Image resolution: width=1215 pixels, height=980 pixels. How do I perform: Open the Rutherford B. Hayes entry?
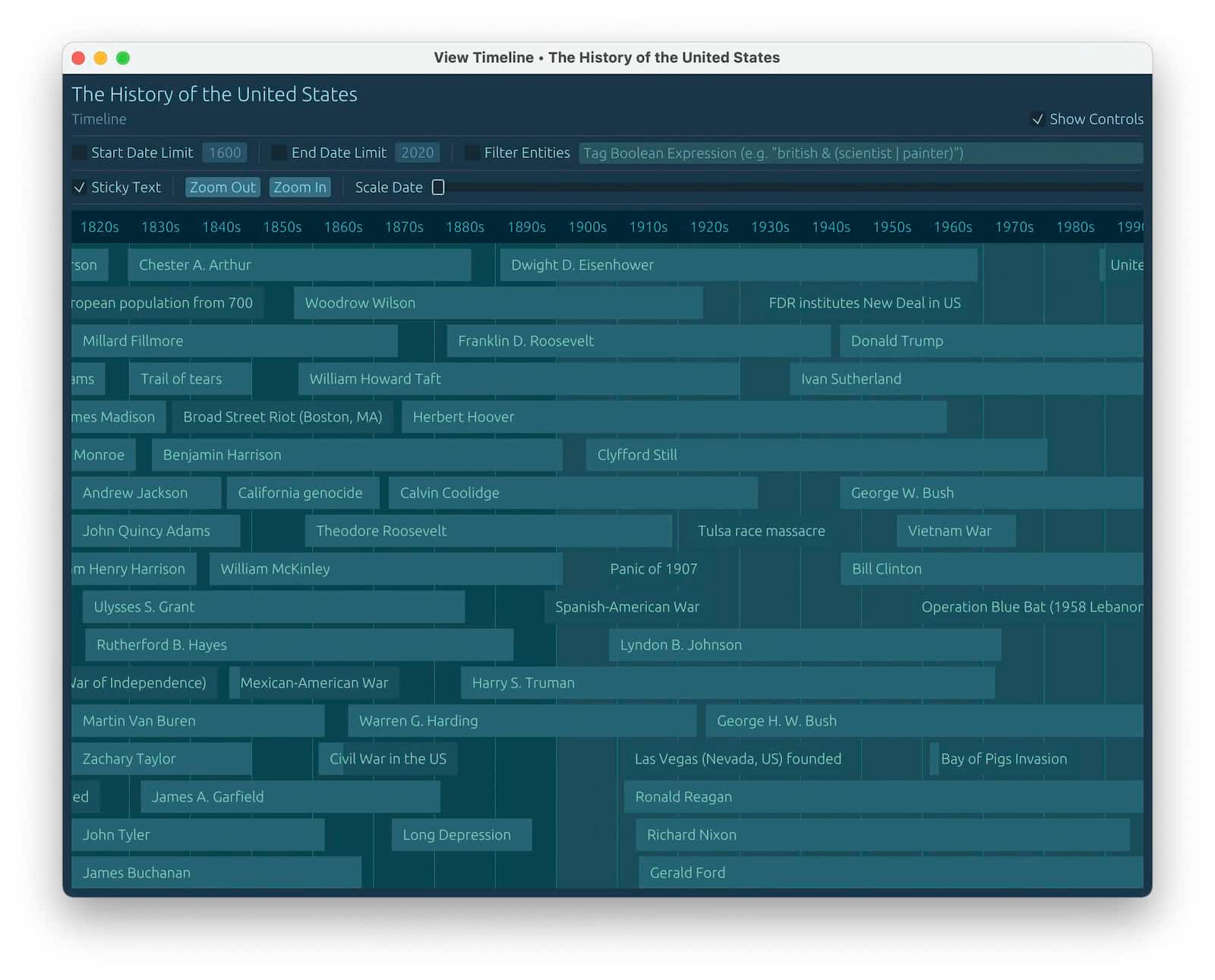299,644
